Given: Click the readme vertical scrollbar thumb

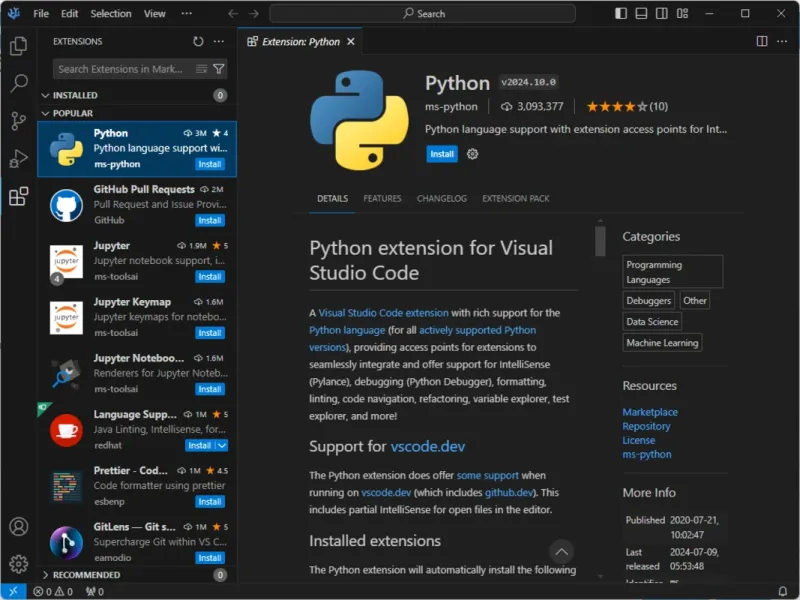Looking at the screenshot, I should coord(600,240).
